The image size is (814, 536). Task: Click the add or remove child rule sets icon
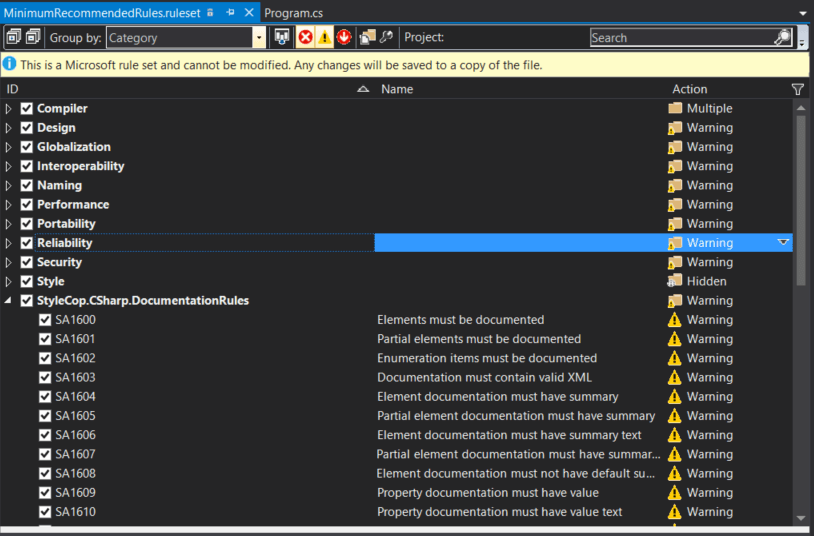[368, 37]
